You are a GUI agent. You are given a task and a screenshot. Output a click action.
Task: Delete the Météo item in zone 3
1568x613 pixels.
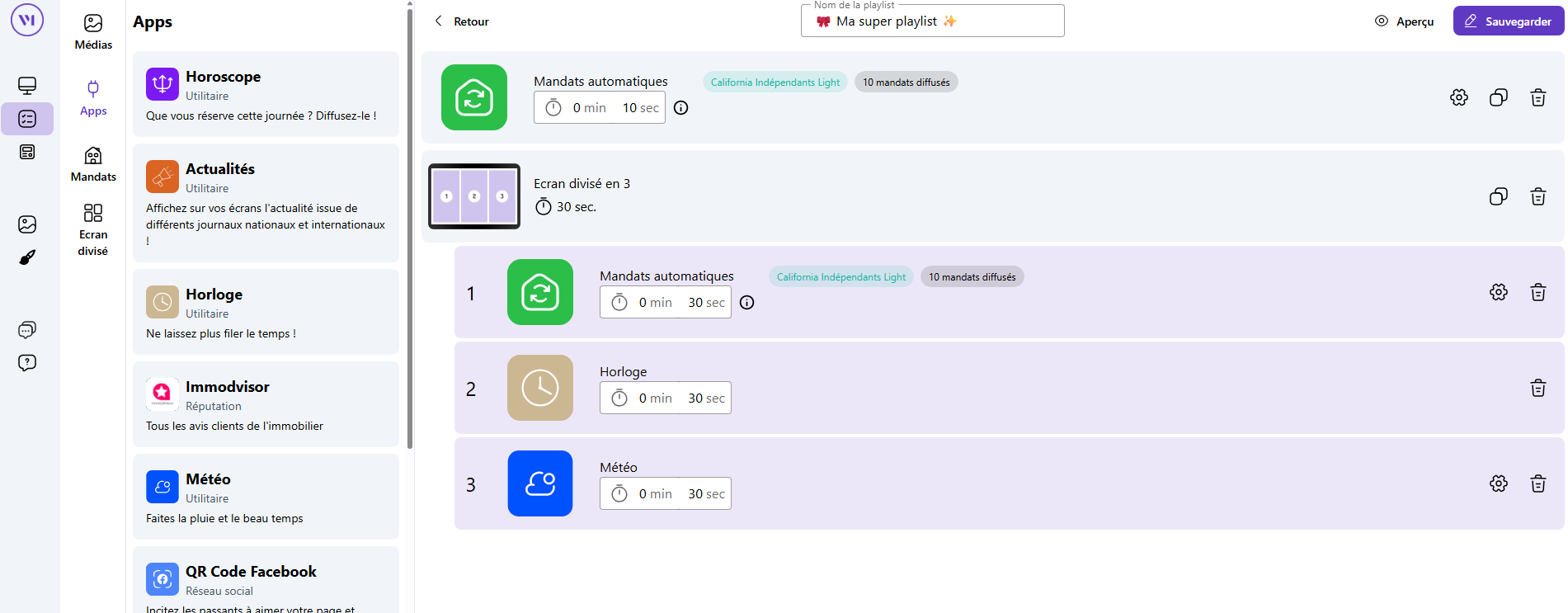(1538, 483)
